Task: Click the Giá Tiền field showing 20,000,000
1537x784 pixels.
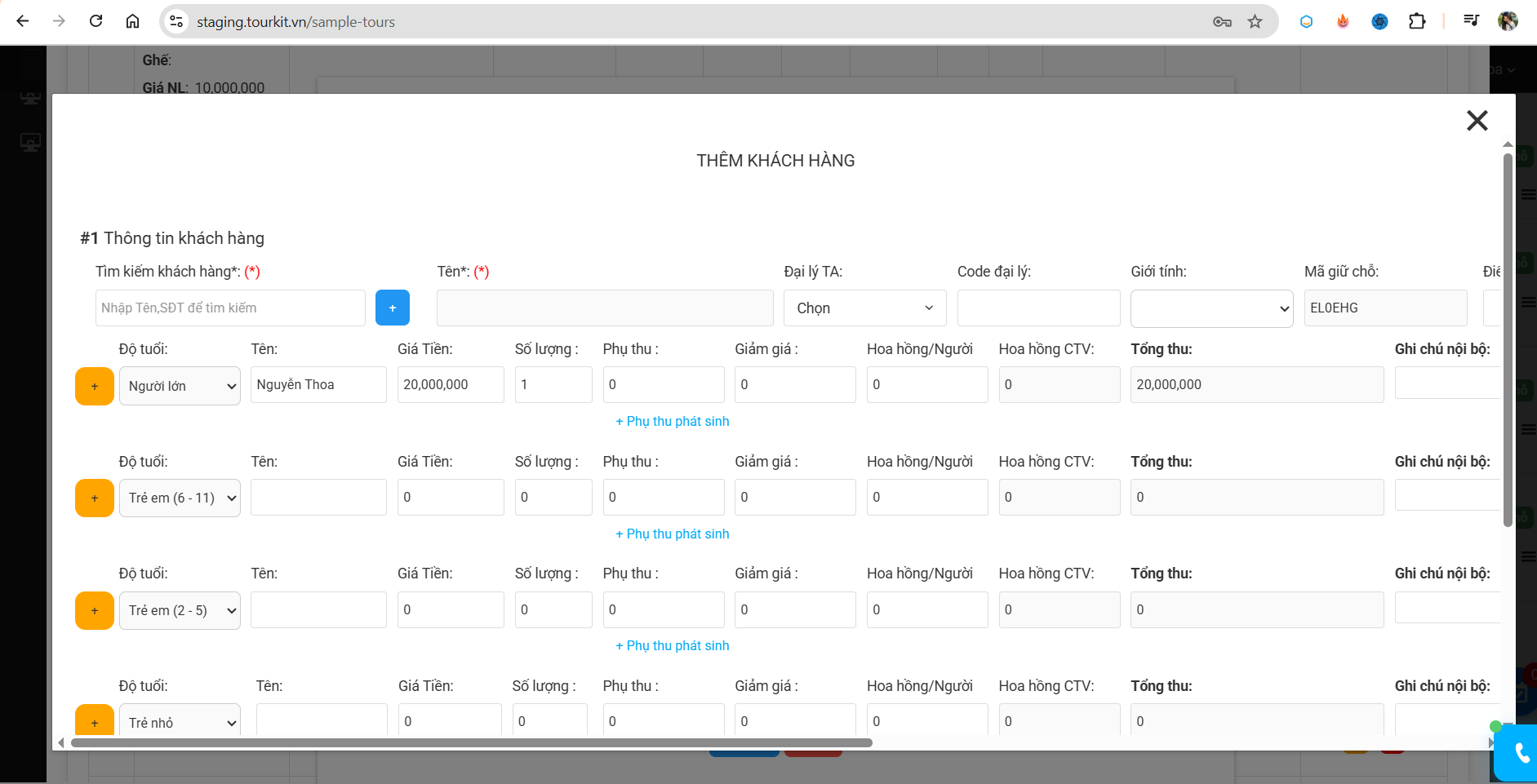Action: pyautogui.click(x=450, y=385)
